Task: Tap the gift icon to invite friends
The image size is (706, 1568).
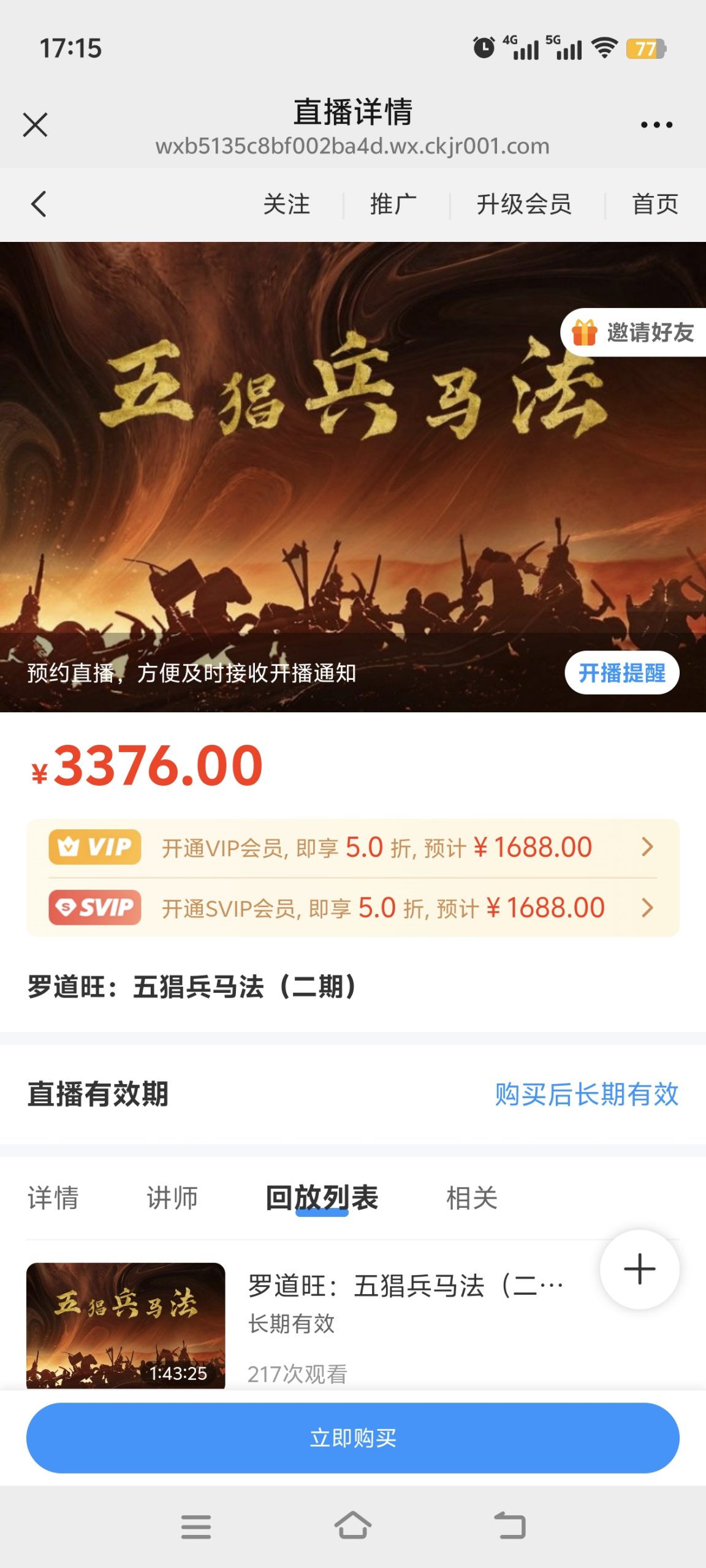Action: [584, 333]
